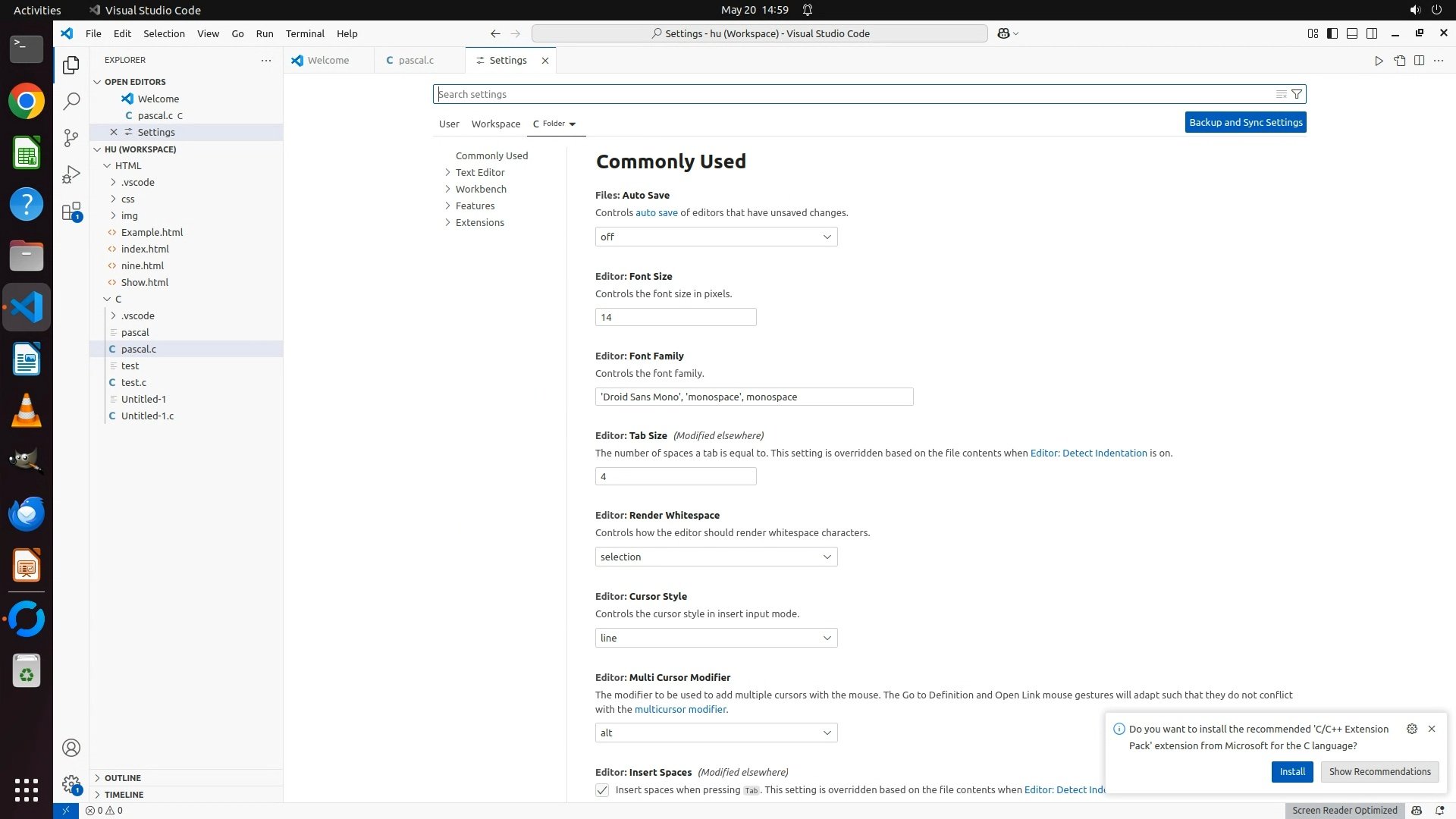Open the Search view in activity bar
The image size is (1456, 819).
pos(71,102)
